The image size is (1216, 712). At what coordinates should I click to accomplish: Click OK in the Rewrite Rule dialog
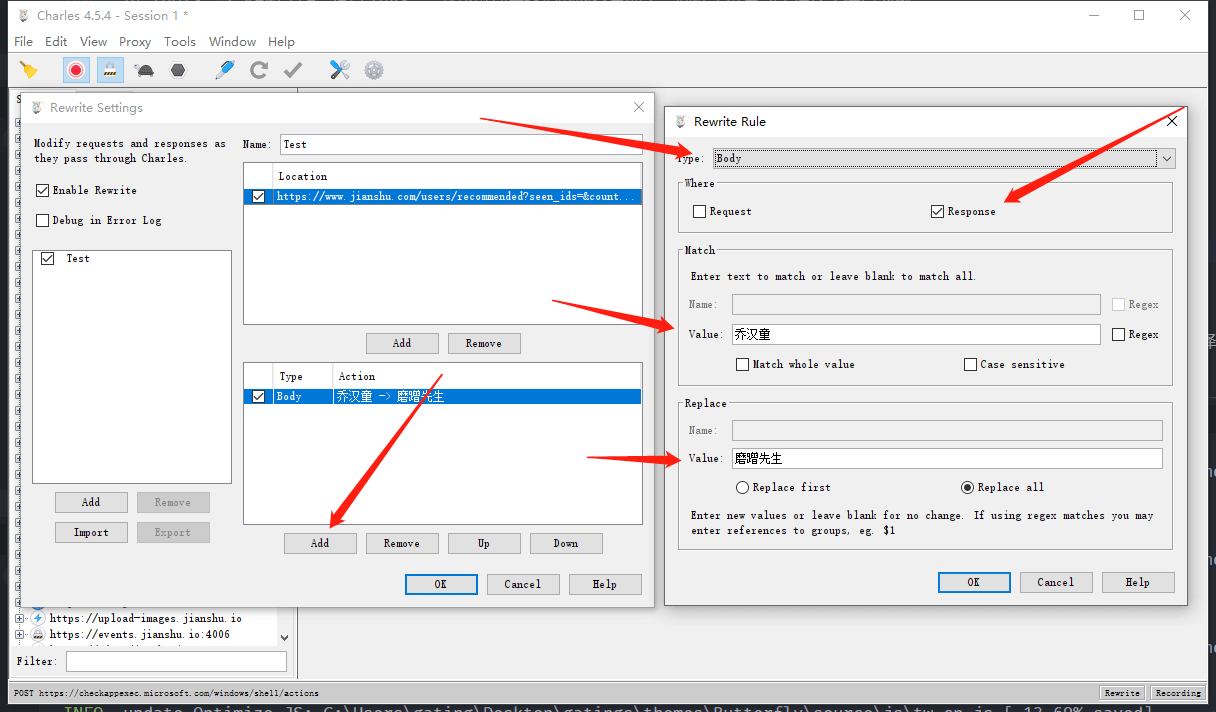973,582
